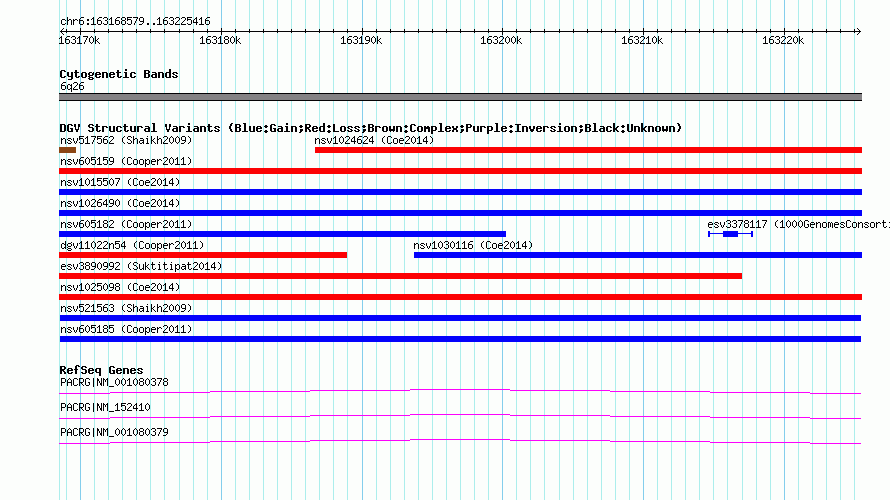The width and height of the screenshot is (890, 500).
Task: Click the RefSeq Genes track title
Action: tap(101, 370)
